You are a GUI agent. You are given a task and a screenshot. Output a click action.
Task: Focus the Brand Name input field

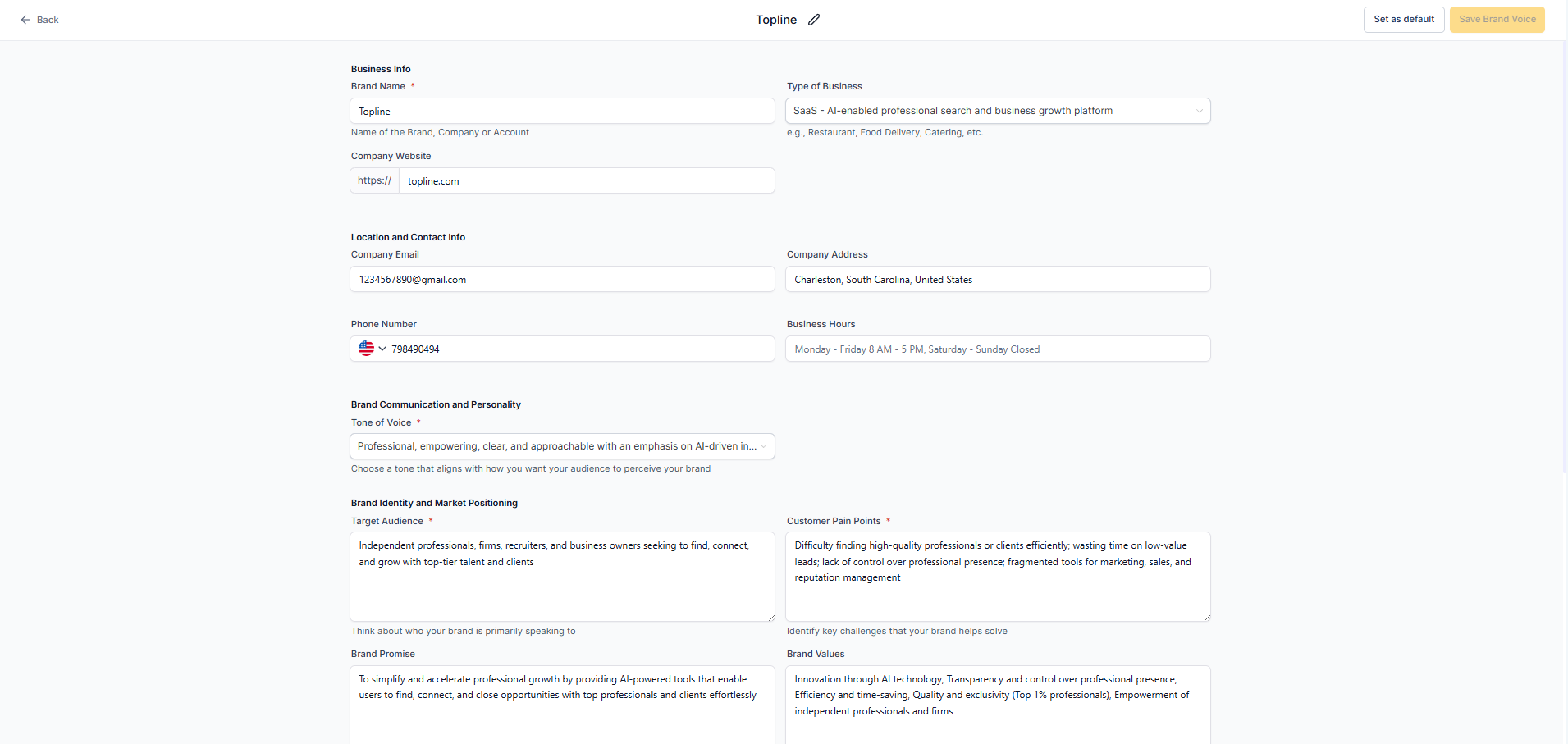pyautogui.click(x=562, y=111)
